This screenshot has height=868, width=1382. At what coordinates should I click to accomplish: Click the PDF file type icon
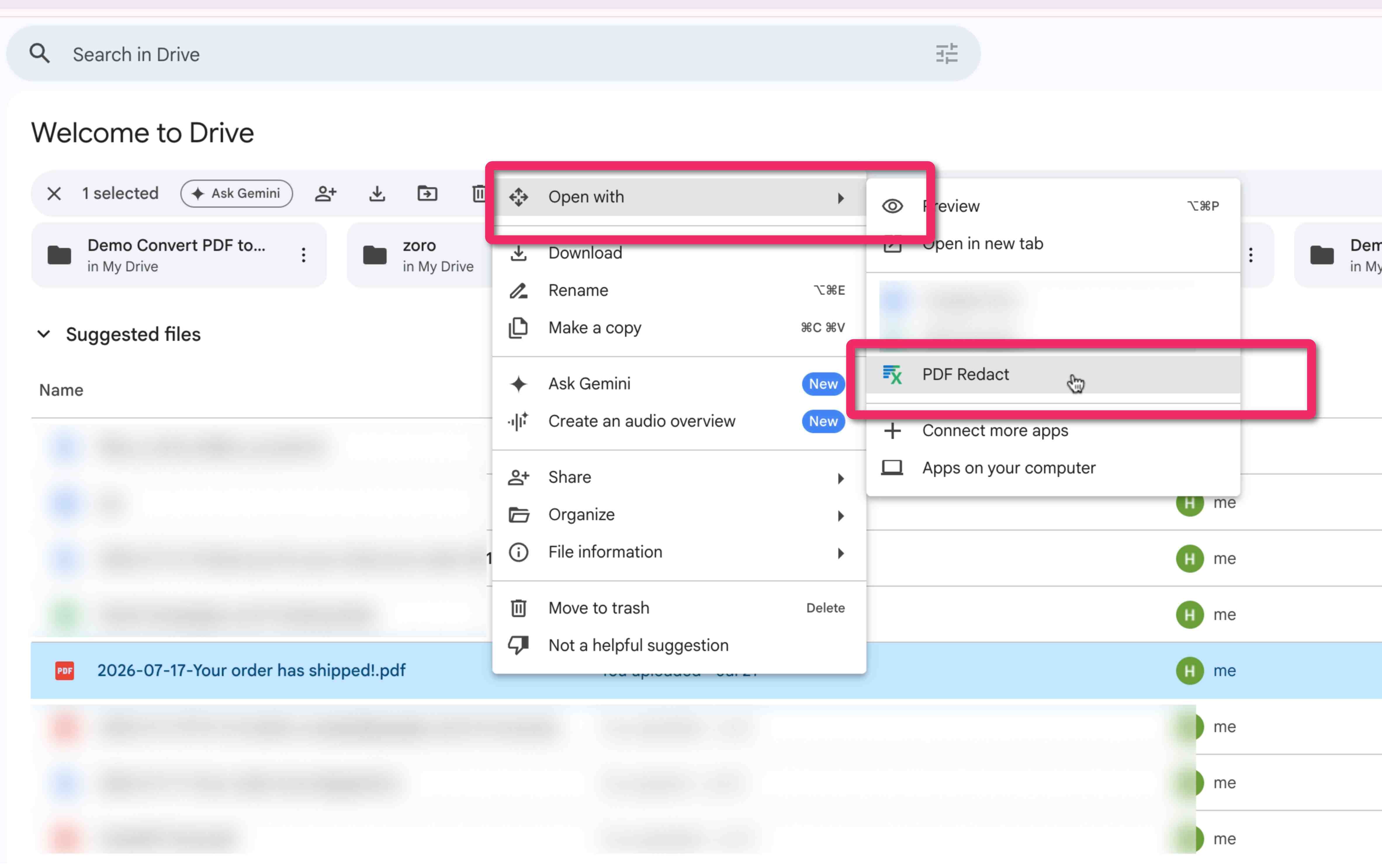coord(64,670)
